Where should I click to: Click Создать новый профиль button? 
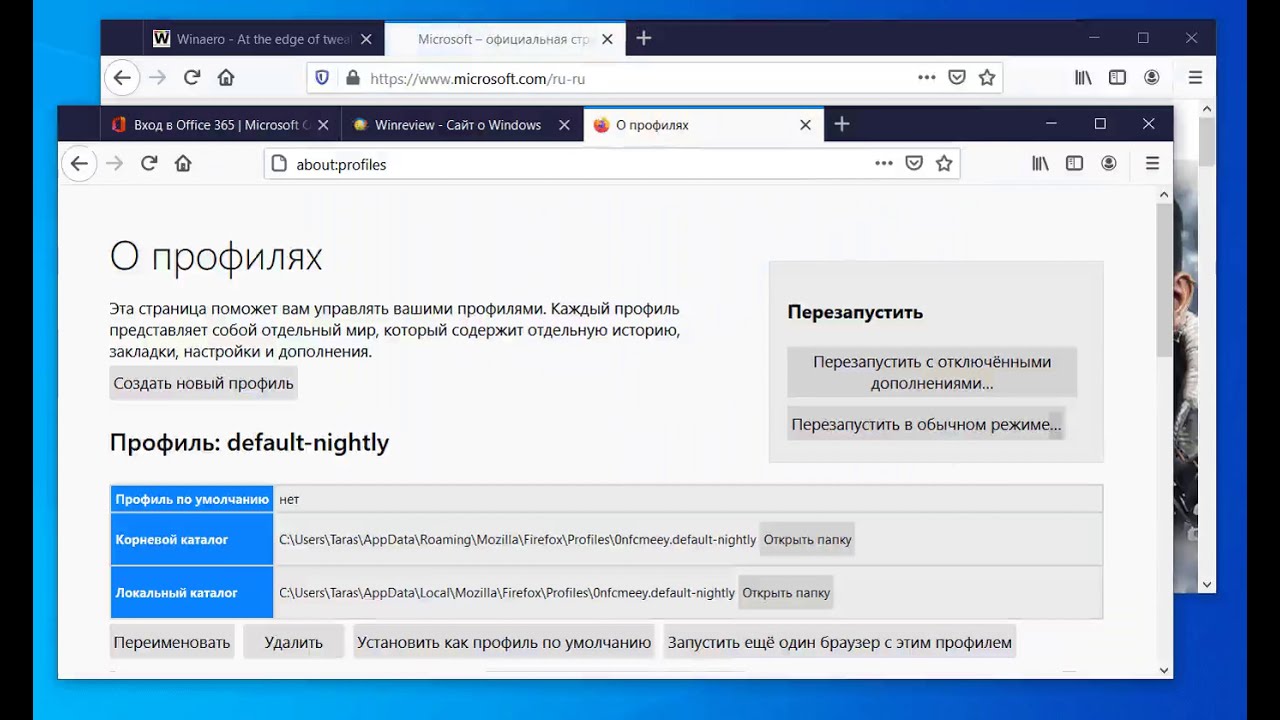coord(204,383)
